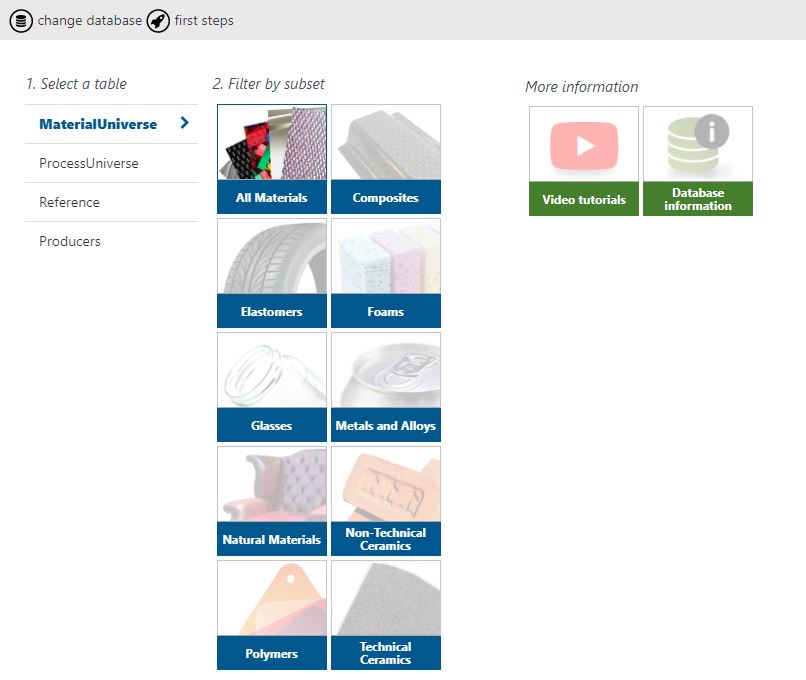This screenshot has width=806, height=680.
Task: Click the Database information icon
Action: [x=698, y=144]
